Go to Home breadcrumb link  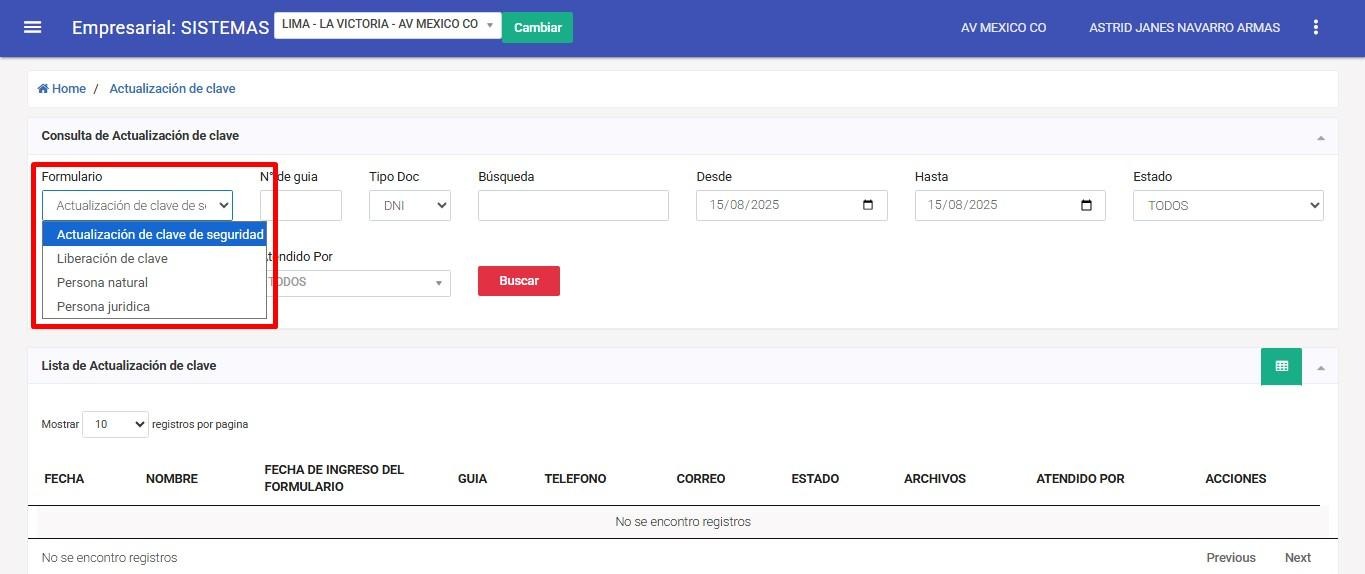coord(62,89)
